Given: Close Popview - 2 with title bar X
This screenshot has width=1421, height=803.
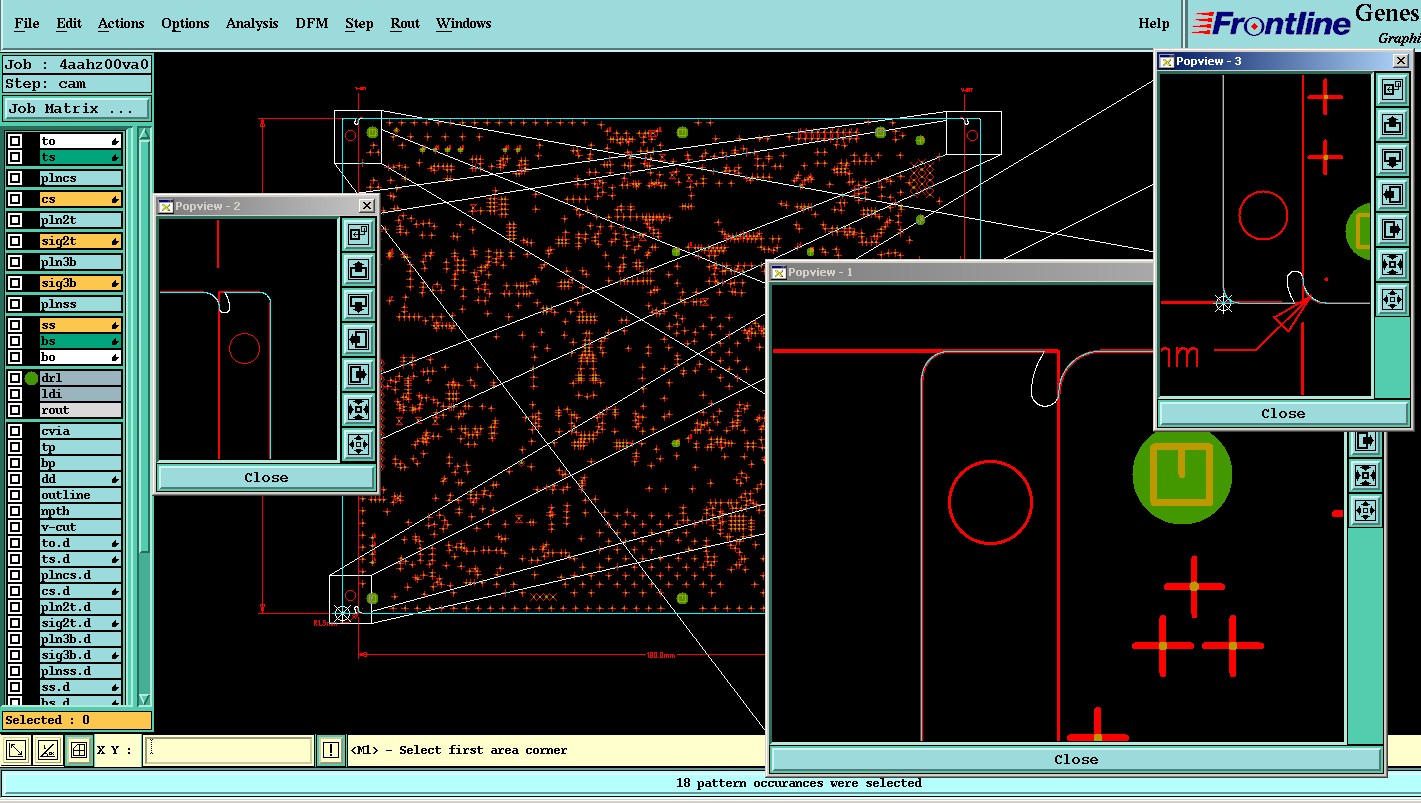Looking at the screenshot, I should click(366, 205).
